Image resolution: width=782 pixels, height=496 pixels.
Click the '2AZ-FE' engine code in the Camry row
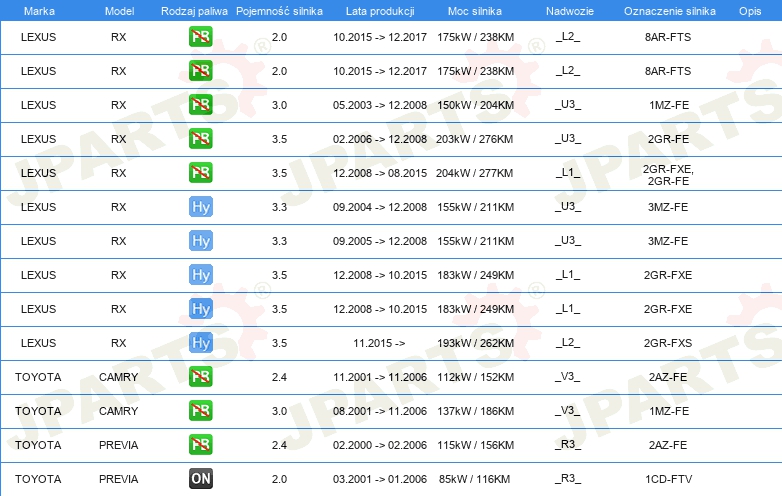[x=668, y=377]
